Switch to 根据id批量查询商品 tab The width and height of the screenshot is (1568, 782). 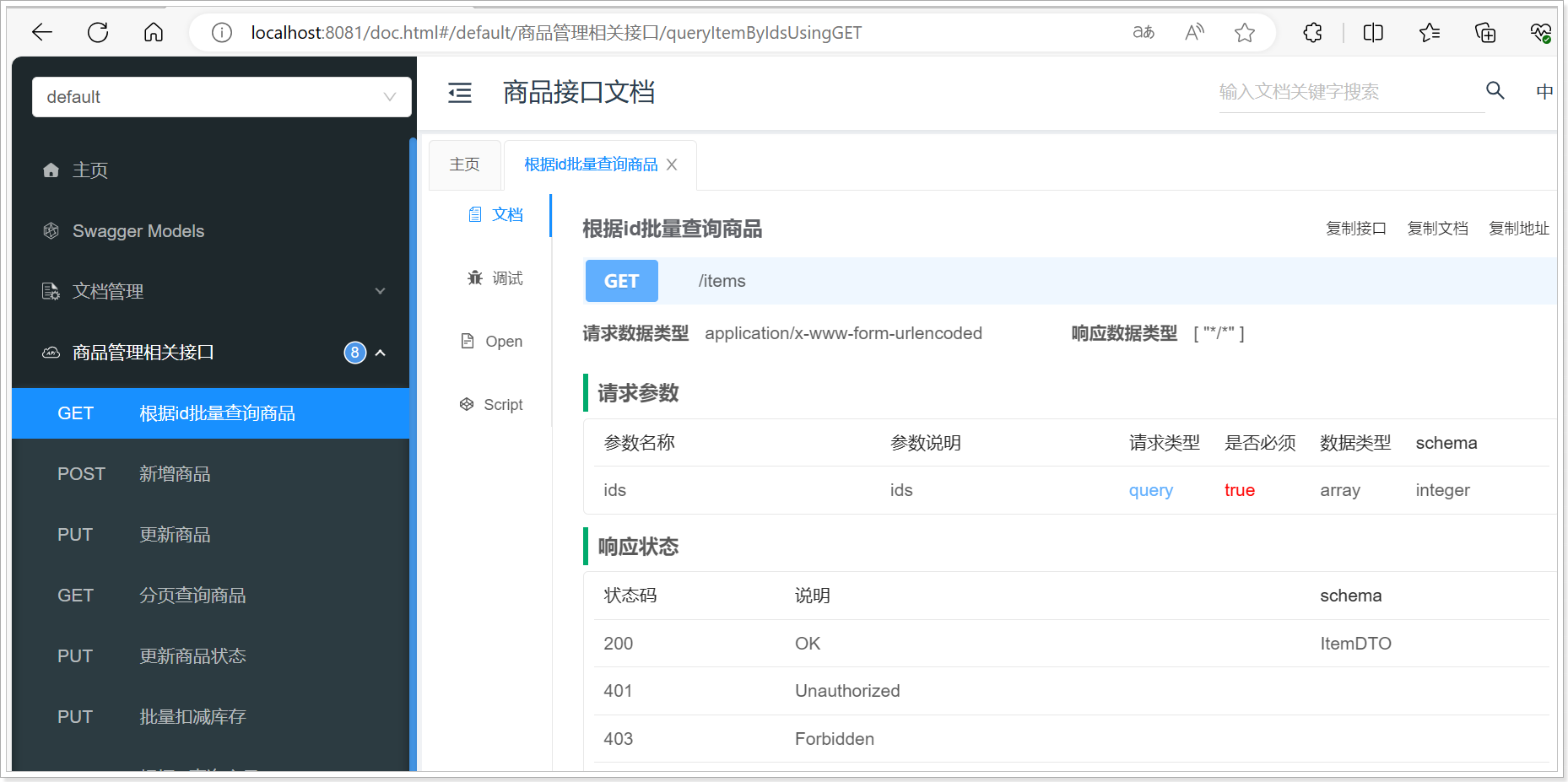tap(591, 164)
